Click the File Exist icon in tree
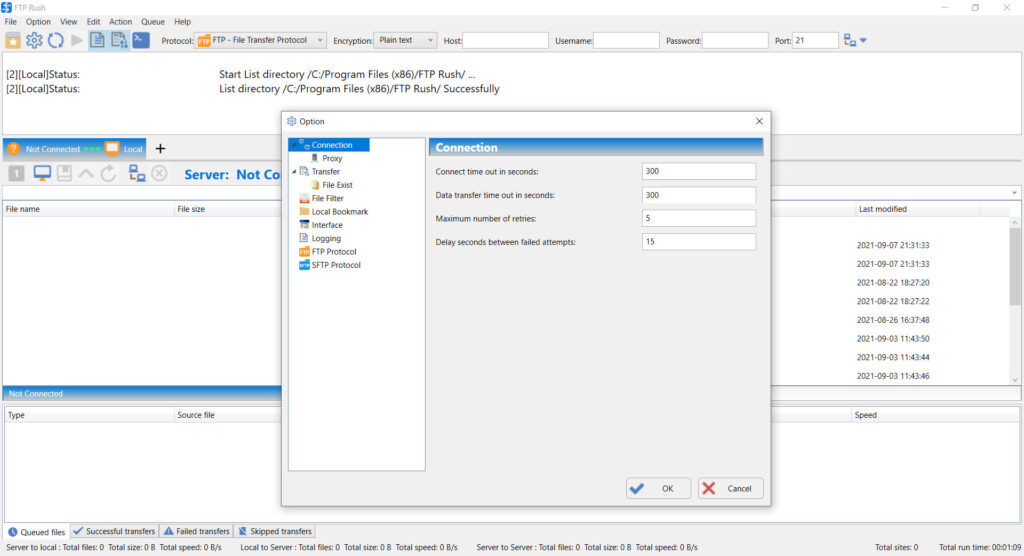 click(315, 185)
